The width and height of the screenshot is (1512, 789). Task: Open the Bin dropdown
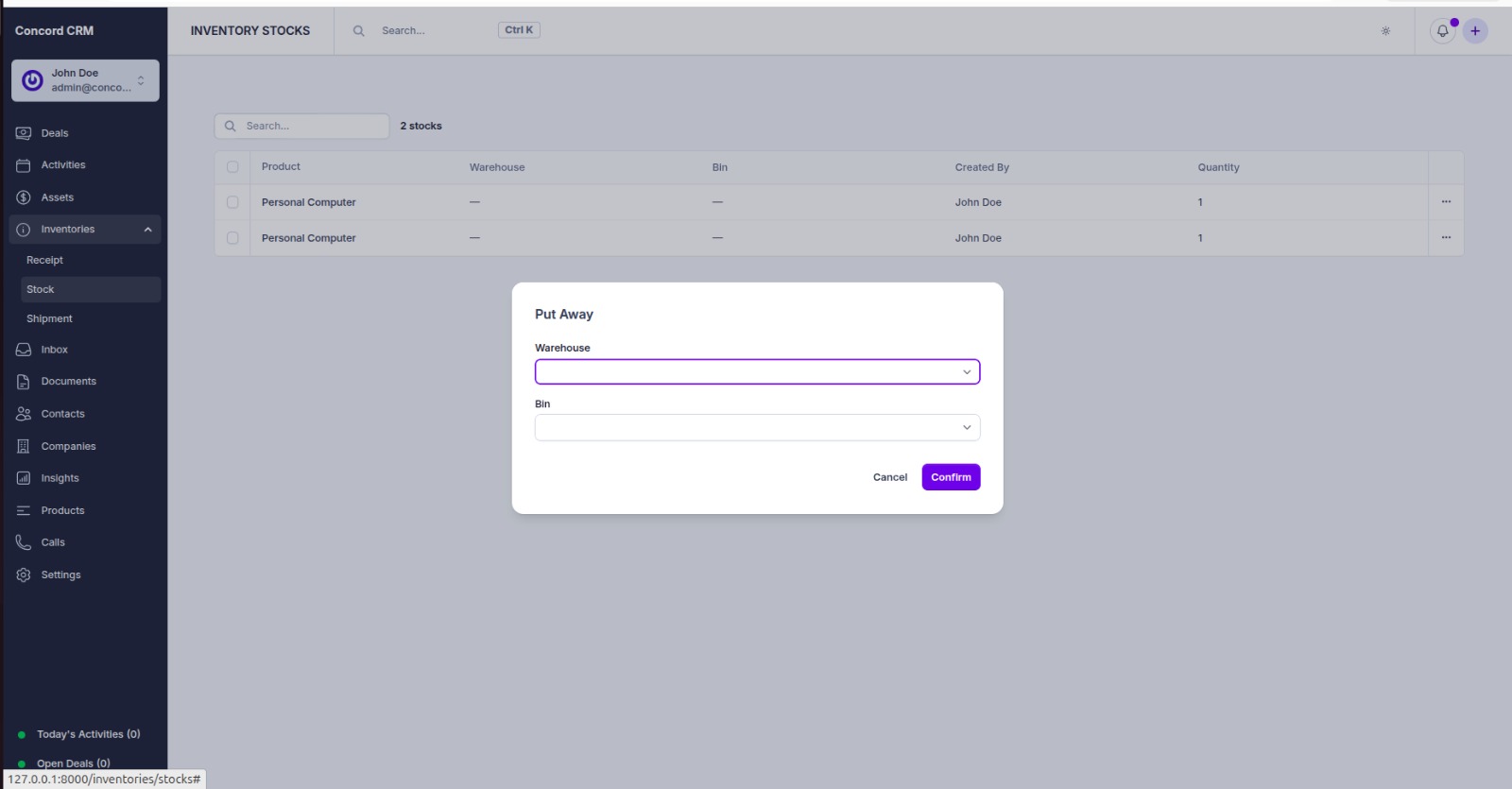757,428
